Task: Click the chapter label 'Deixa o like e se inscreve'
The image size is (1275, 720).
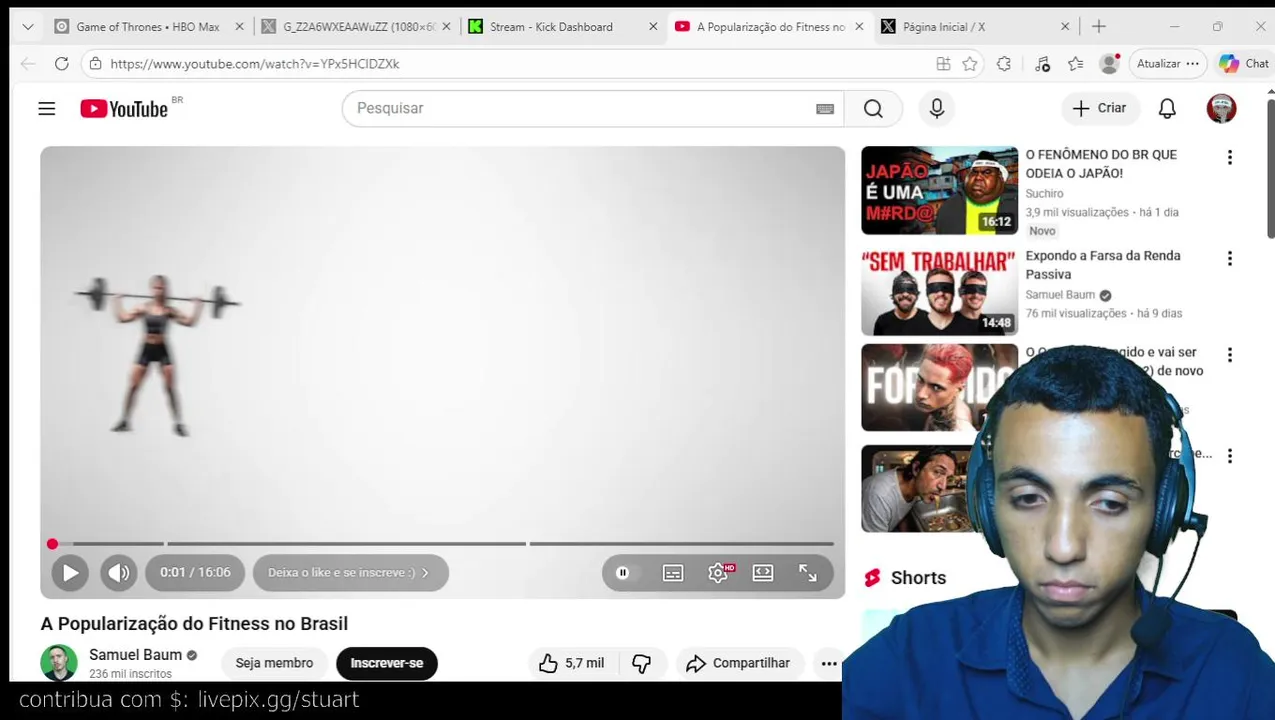Action: click(x=350, y=573)
